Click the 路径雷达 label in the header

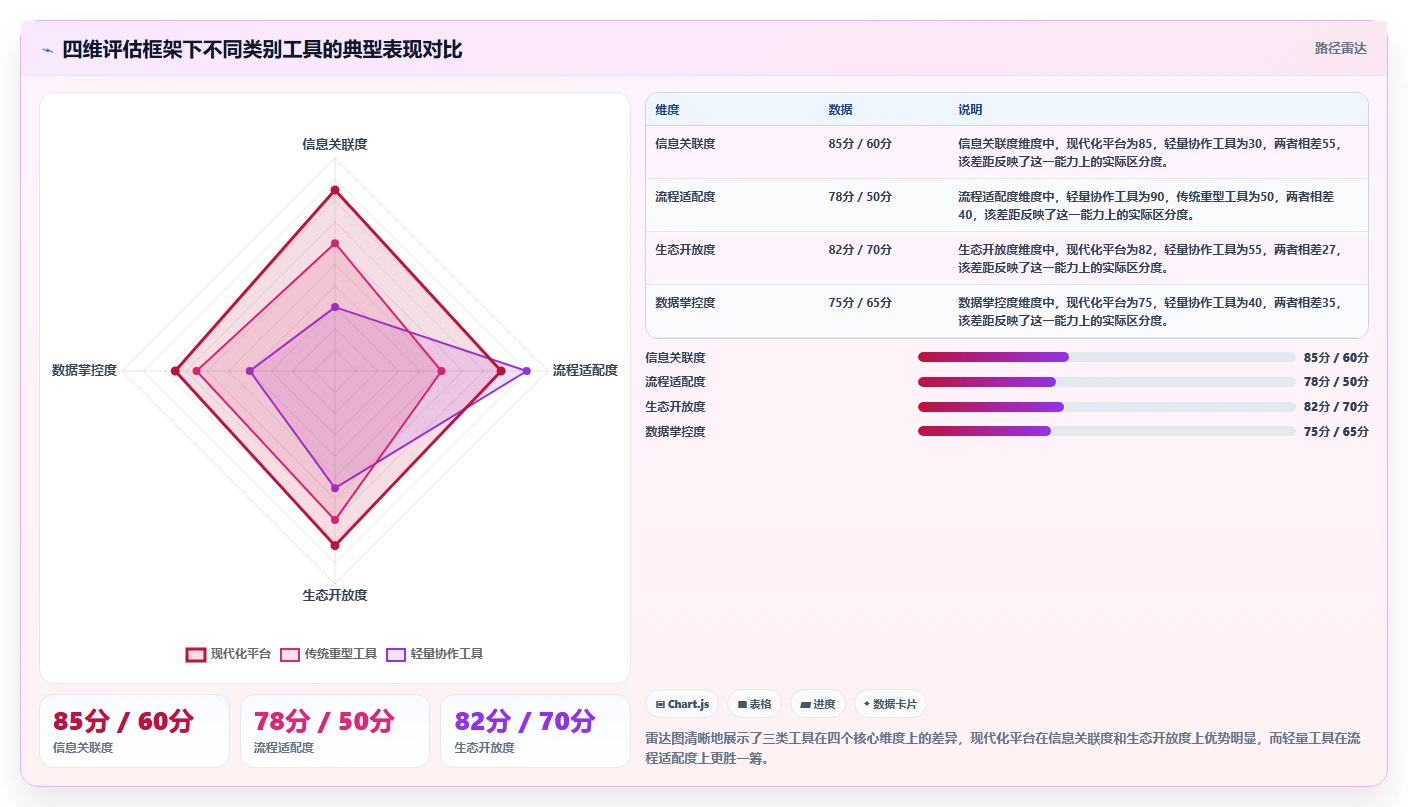pyautogui.click(x=1340, y=48)
